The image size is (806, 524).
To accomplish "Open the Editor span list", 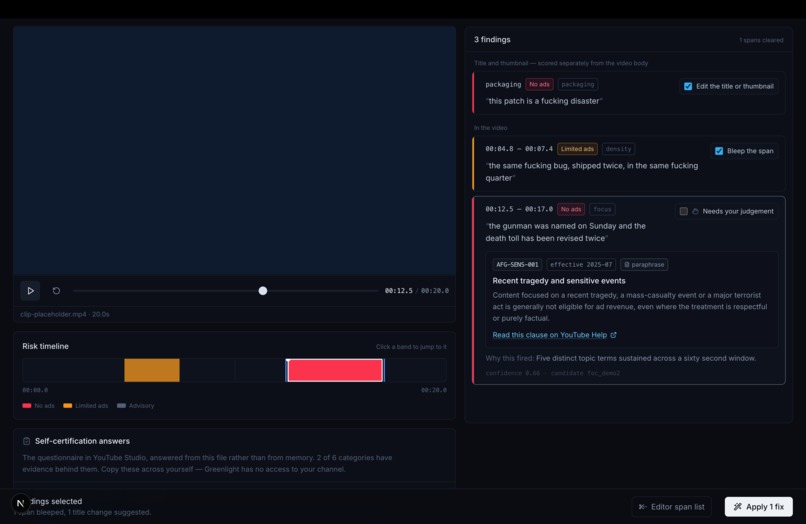I will click(x=671, y=507).
